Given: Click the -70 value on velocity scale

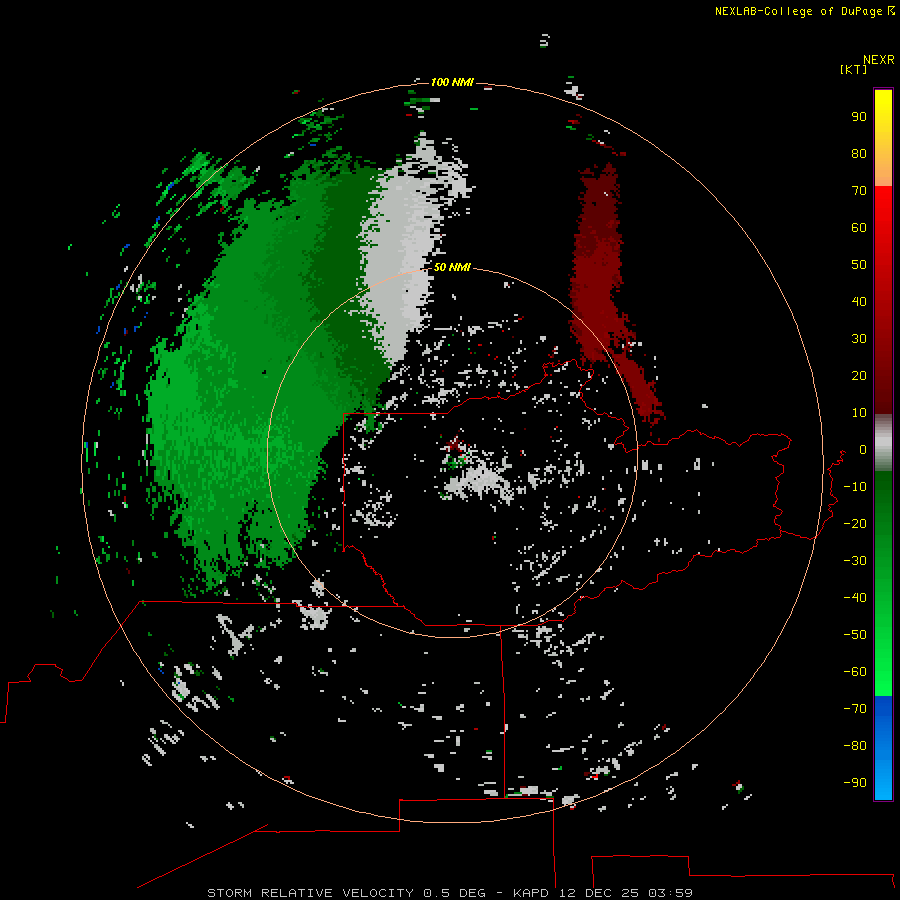Looking at the screenshot, I should coord(855,708).
